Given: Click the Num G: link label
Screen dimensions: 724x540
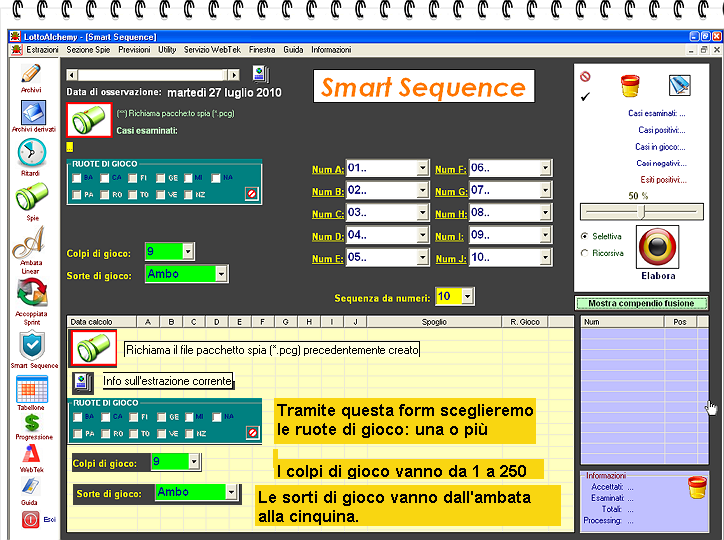Looking at the screenshot, I should tap(451, 192).
